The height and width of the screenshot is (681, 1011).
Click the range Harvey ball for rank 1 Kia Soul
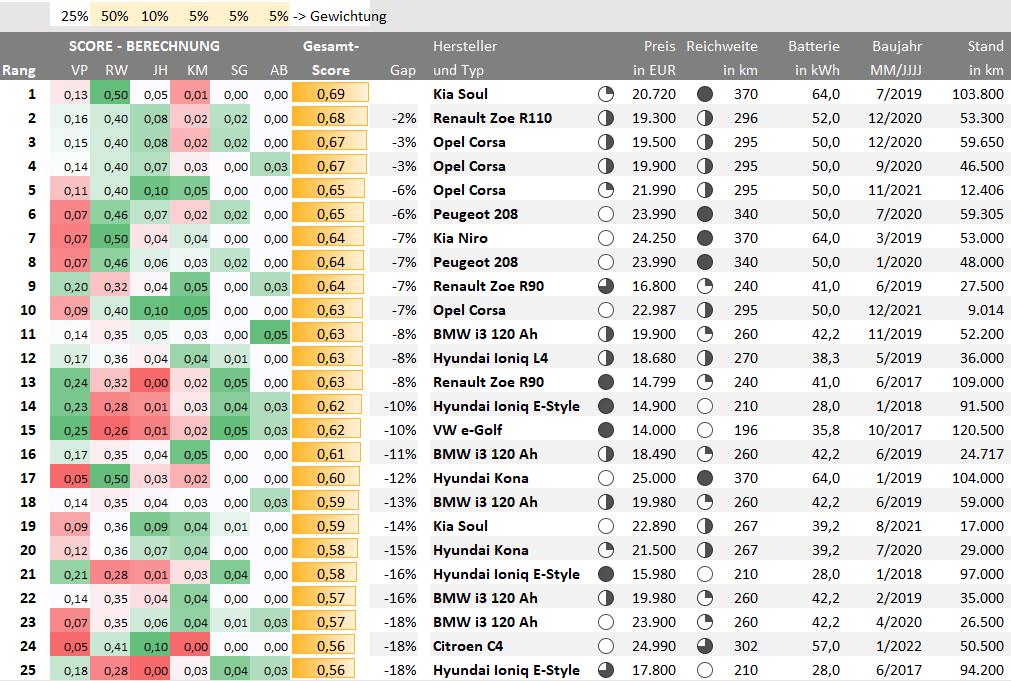pos(705,94)
